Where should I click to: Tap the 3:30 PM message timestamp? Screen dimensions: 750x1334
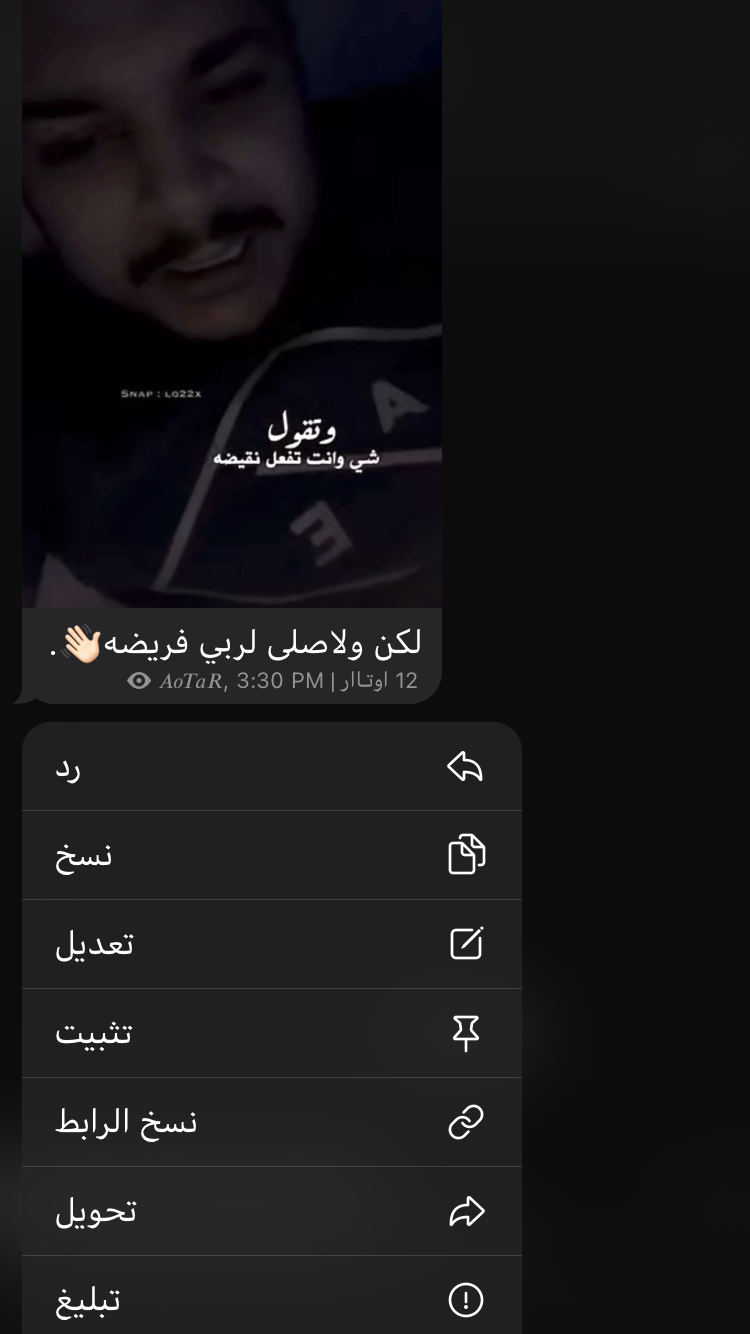[280, 681]
